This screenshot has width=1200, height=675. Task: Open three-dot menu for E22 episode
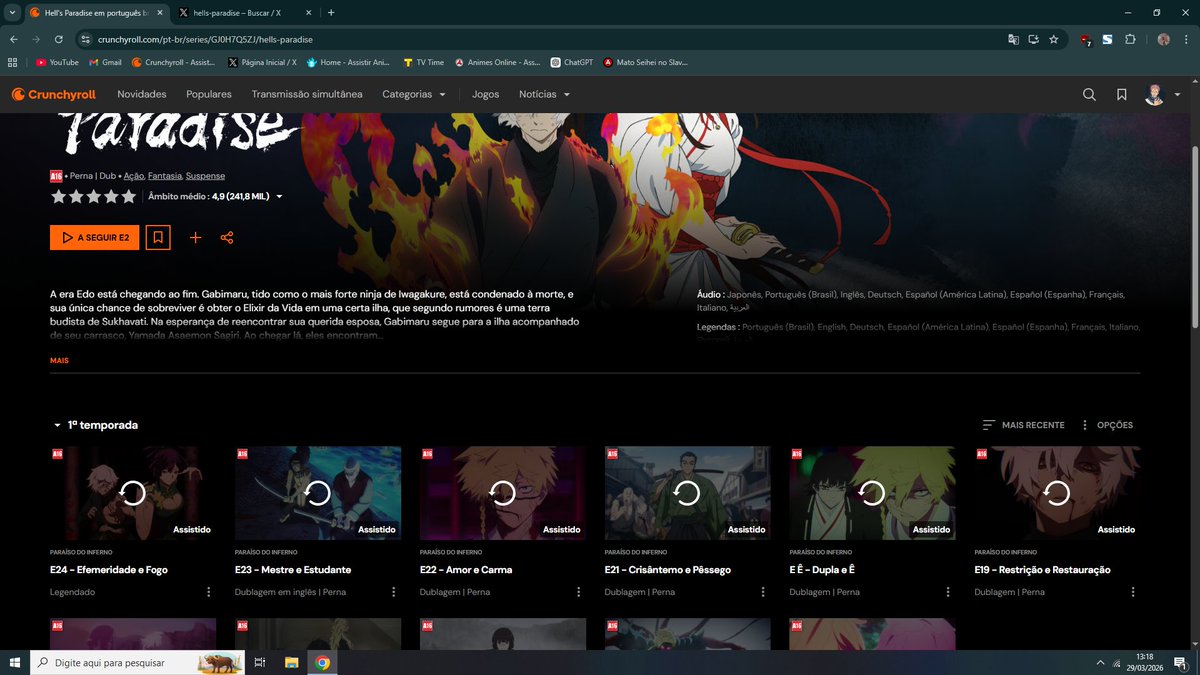[579, 592]
